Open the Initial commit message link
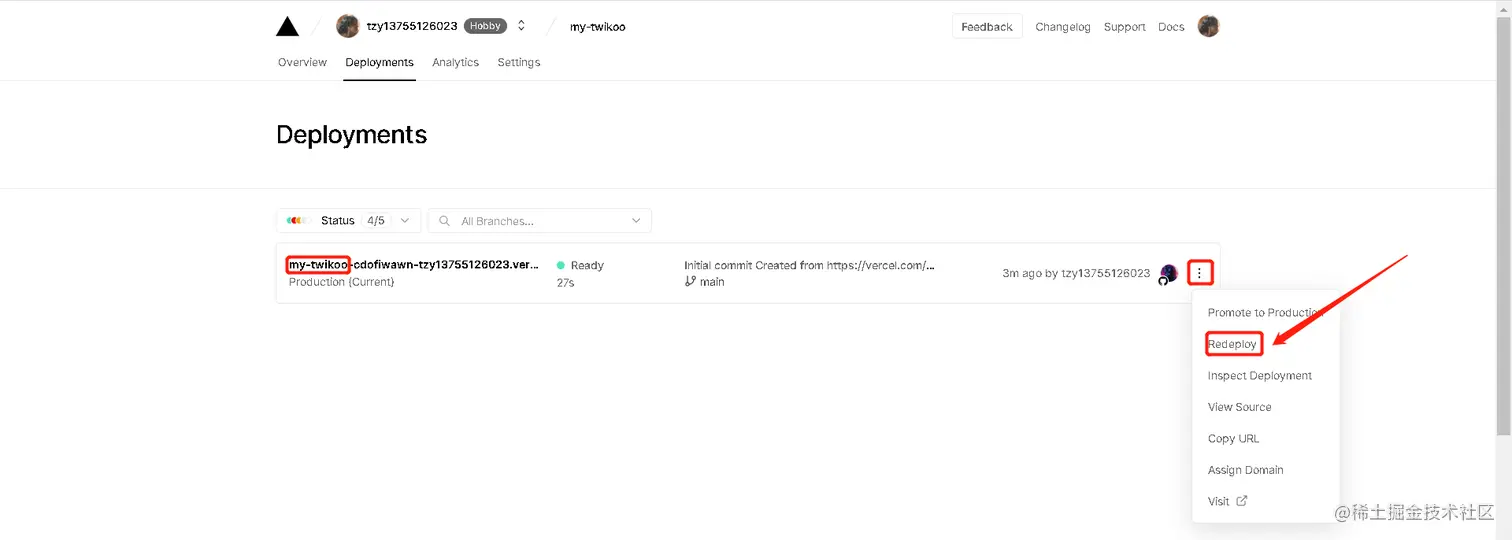1512x540 pixels. tap(809, 265)
